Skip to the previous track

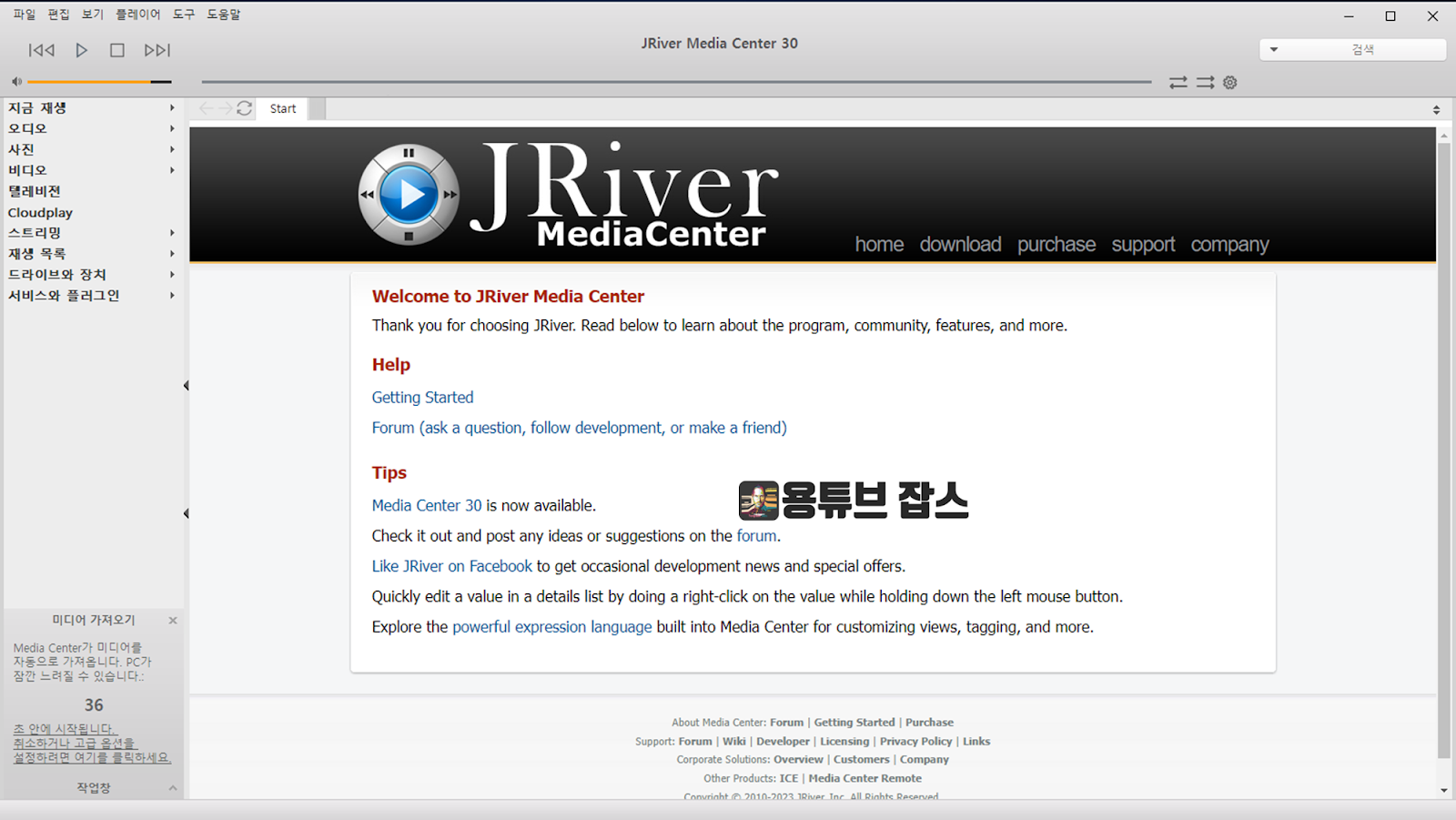tap(41, 50)
